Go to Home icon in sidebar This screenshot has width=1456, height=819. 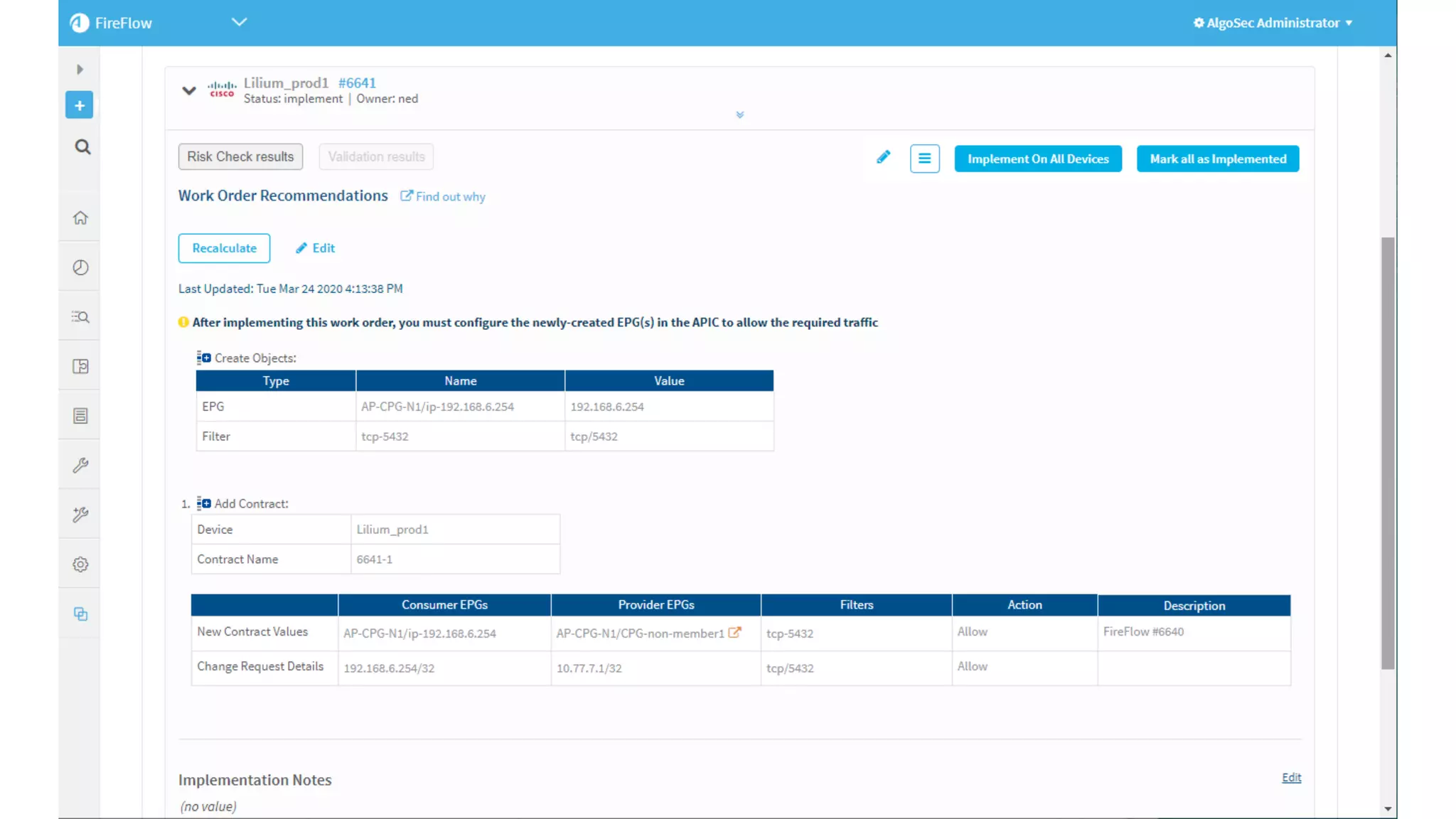[80, 218]
